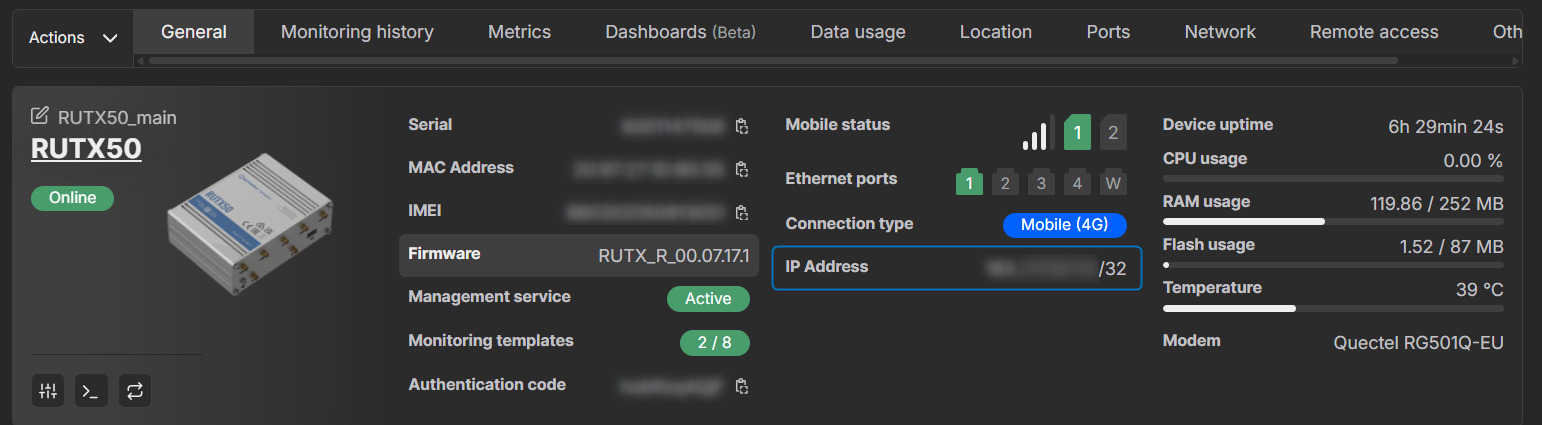The image size is (1542, 425).
Task: Copy the Serial number to clipboard
Action: pyautogui.click(x=741, y=126)
